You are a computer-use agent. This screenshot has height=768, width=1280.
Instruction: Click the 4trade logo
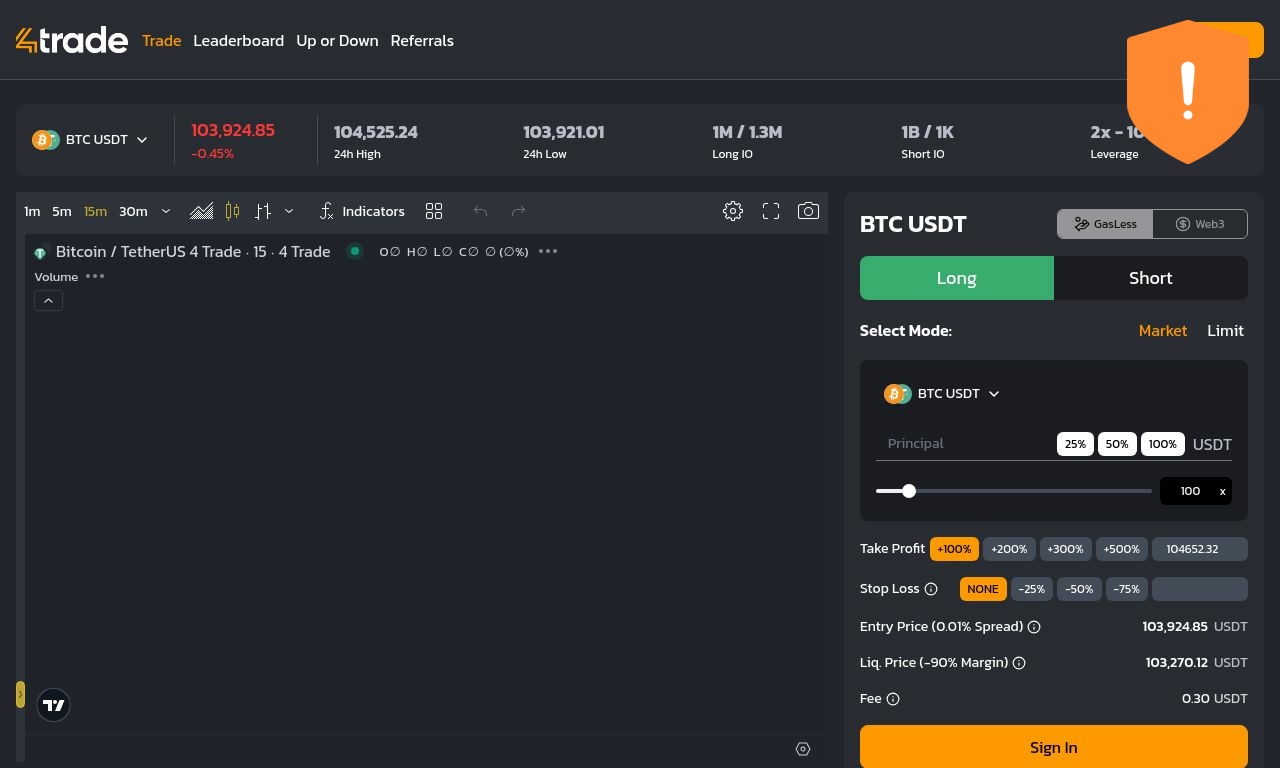click(72, 40)
